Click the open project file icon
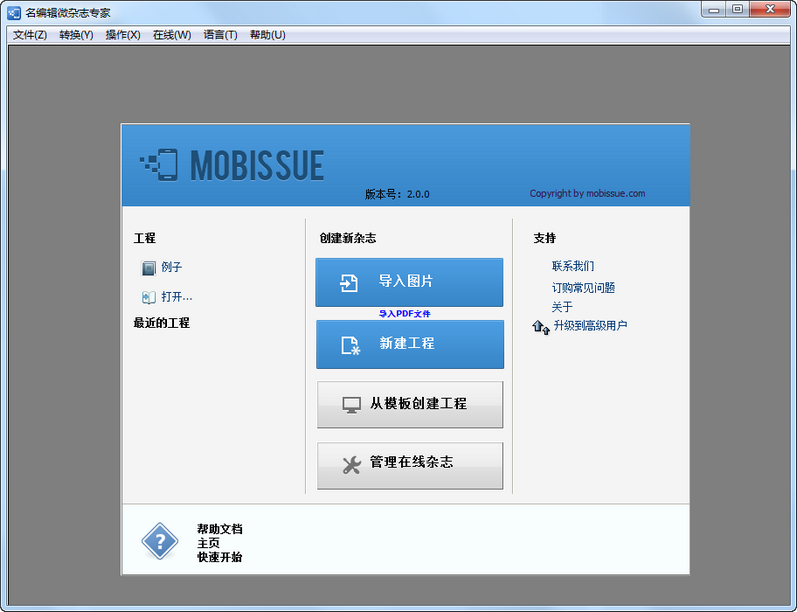This screenshot has width=797, height=612. (x=149, y=297)
